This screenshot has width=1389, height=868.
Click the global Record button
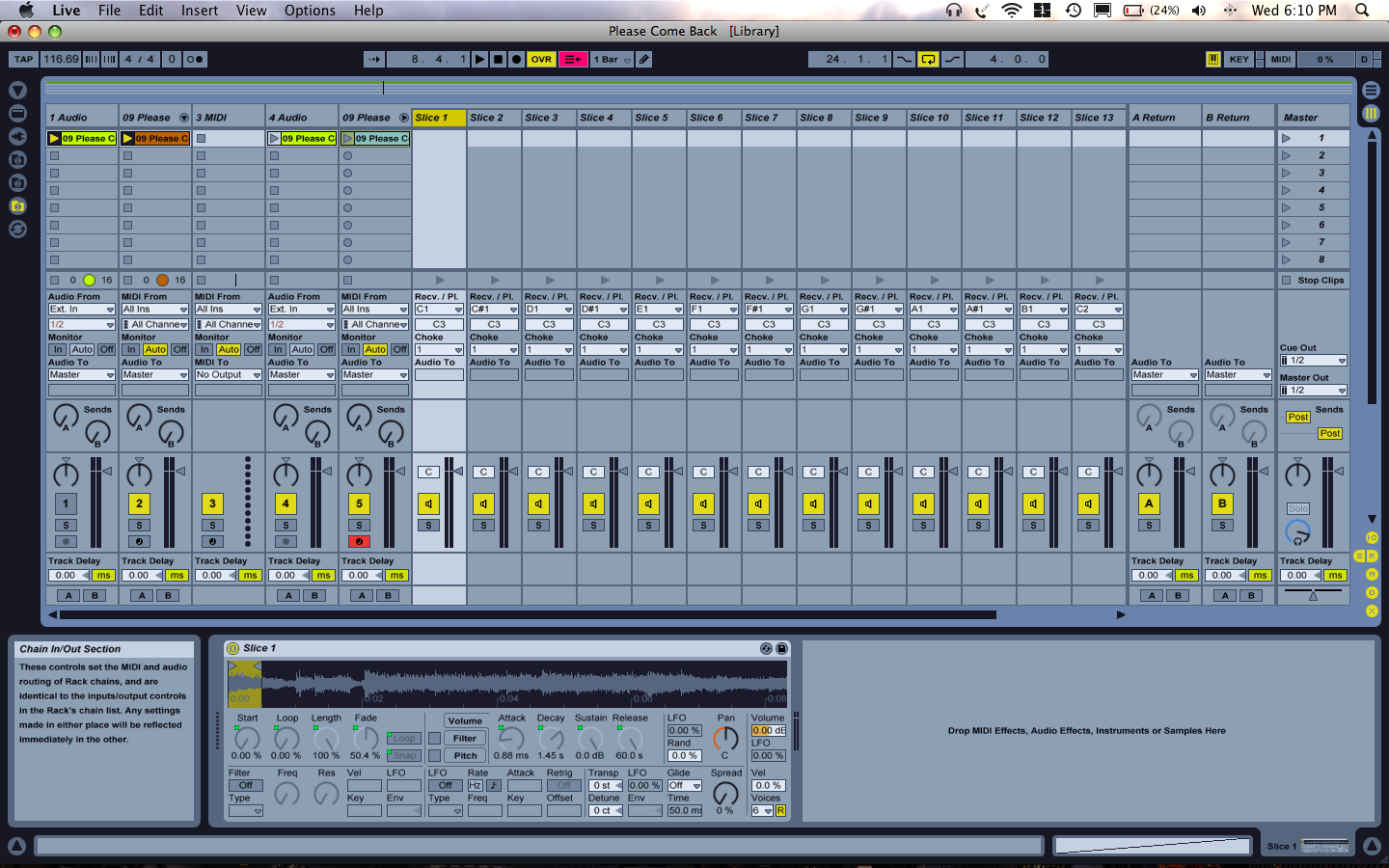(x=516, y=59)
